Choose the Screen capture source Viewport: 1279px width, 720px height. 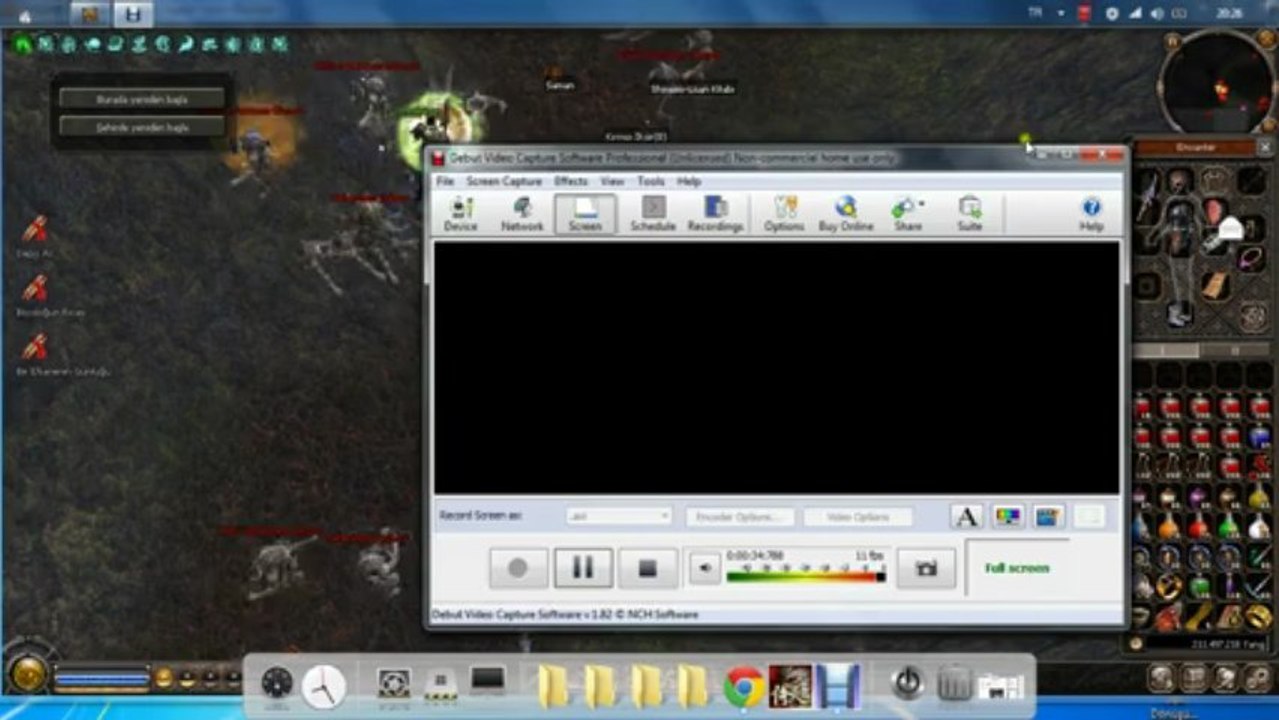pyautogui.click(x=585, y=214)
